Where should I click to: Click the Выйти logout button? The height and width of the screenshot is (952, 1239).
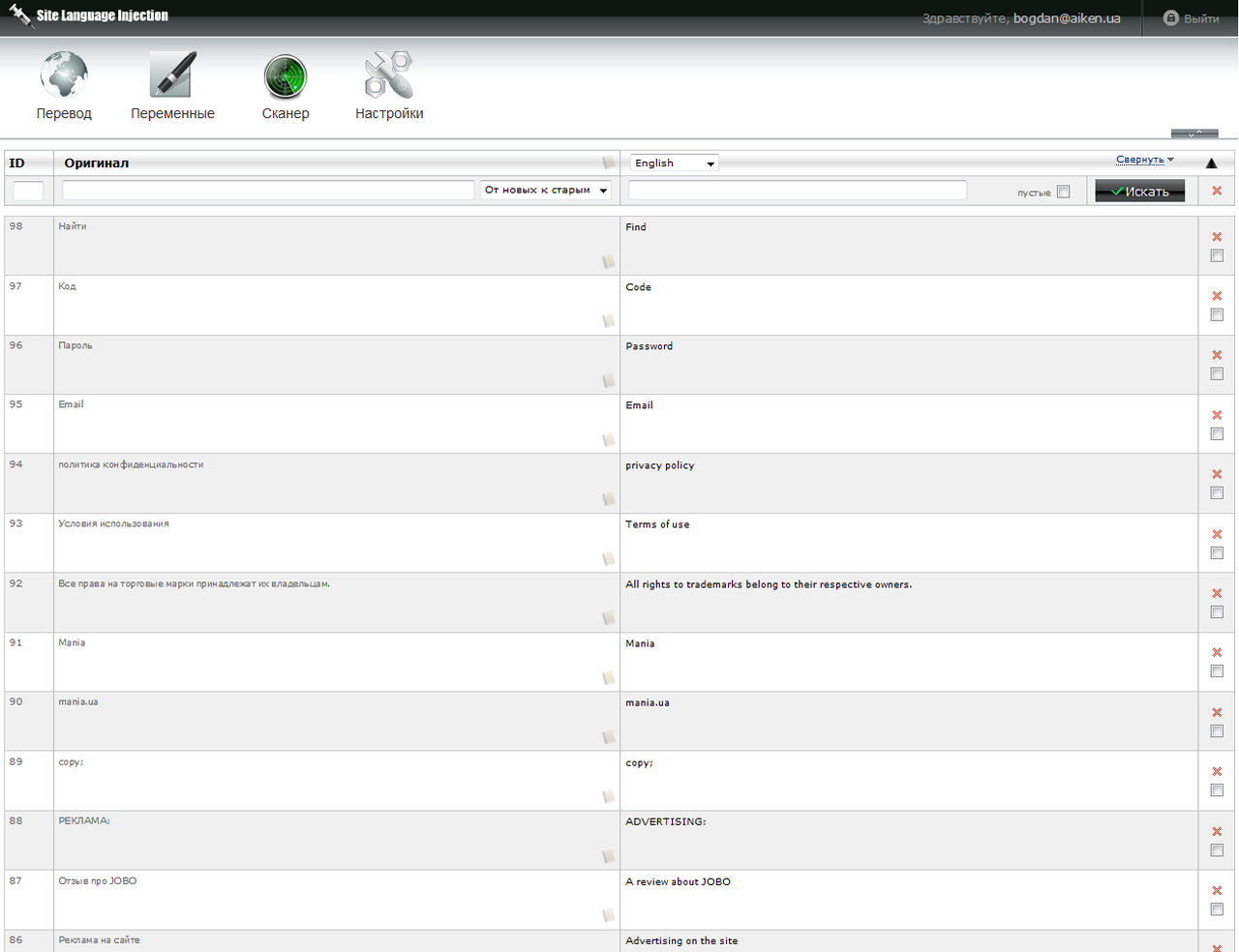(1191, 18)
